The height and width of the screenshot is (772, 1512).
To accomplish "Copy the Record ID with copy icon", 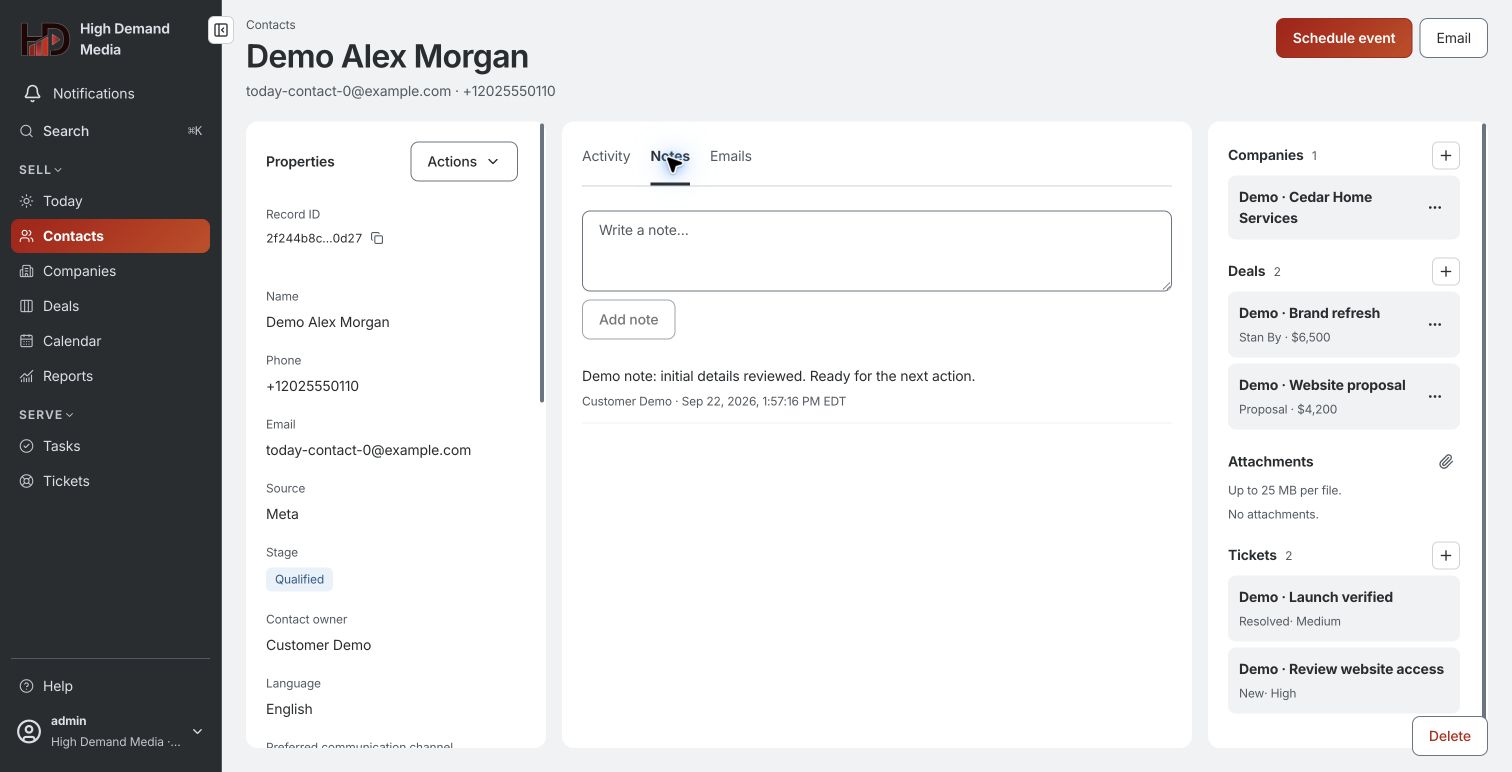I will pyautogui.click(x=377, y=238).
